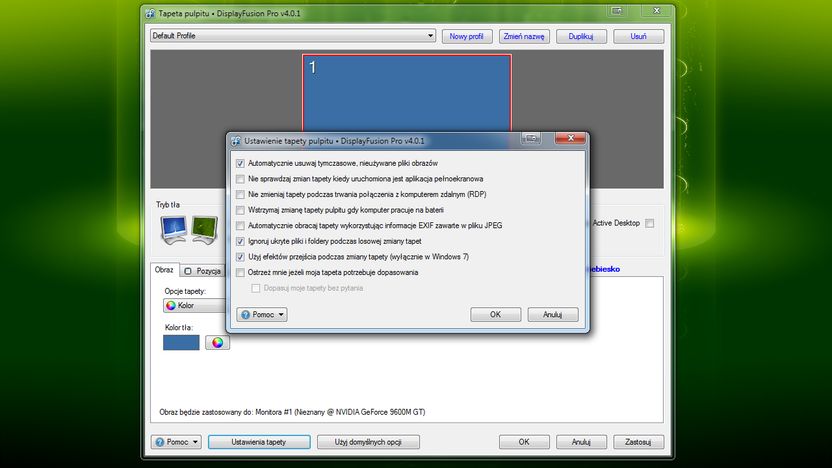The height and width of the screenshot is (468, 832).
Task: Open the Pomoc dropdown in main window
Action: tap(176, 442)
